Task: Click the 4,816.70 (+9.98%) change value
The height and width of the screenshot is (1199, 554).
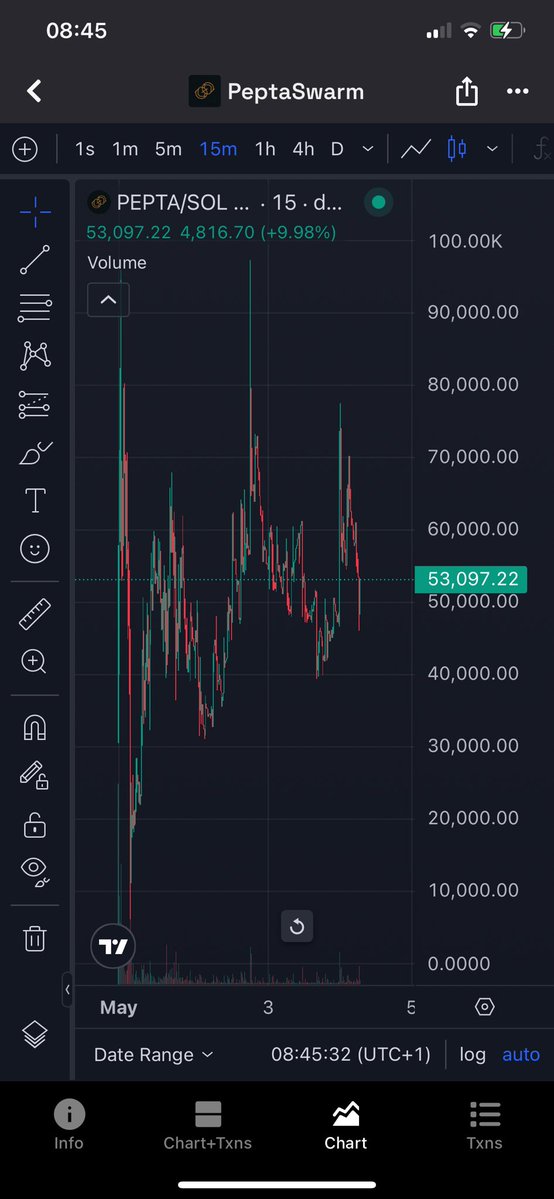Action: (259, 232)
